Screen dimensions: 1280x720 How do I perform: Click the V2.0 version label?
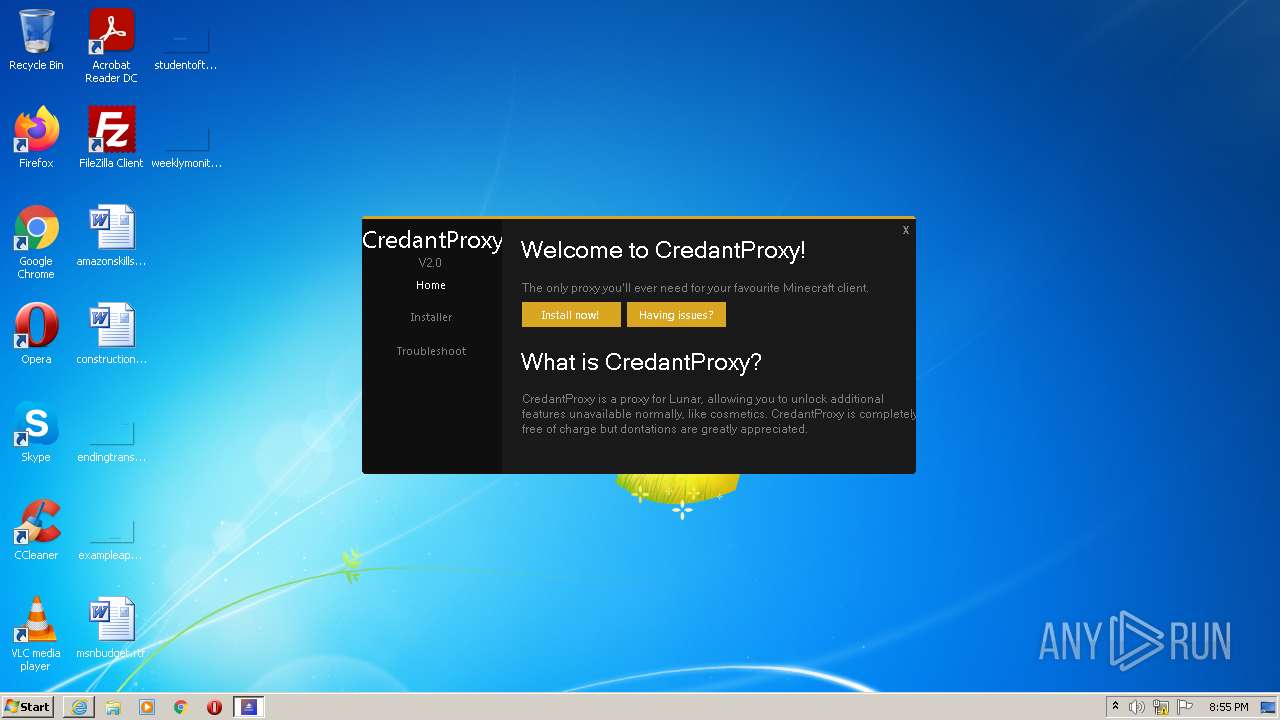tap(430, 263)
